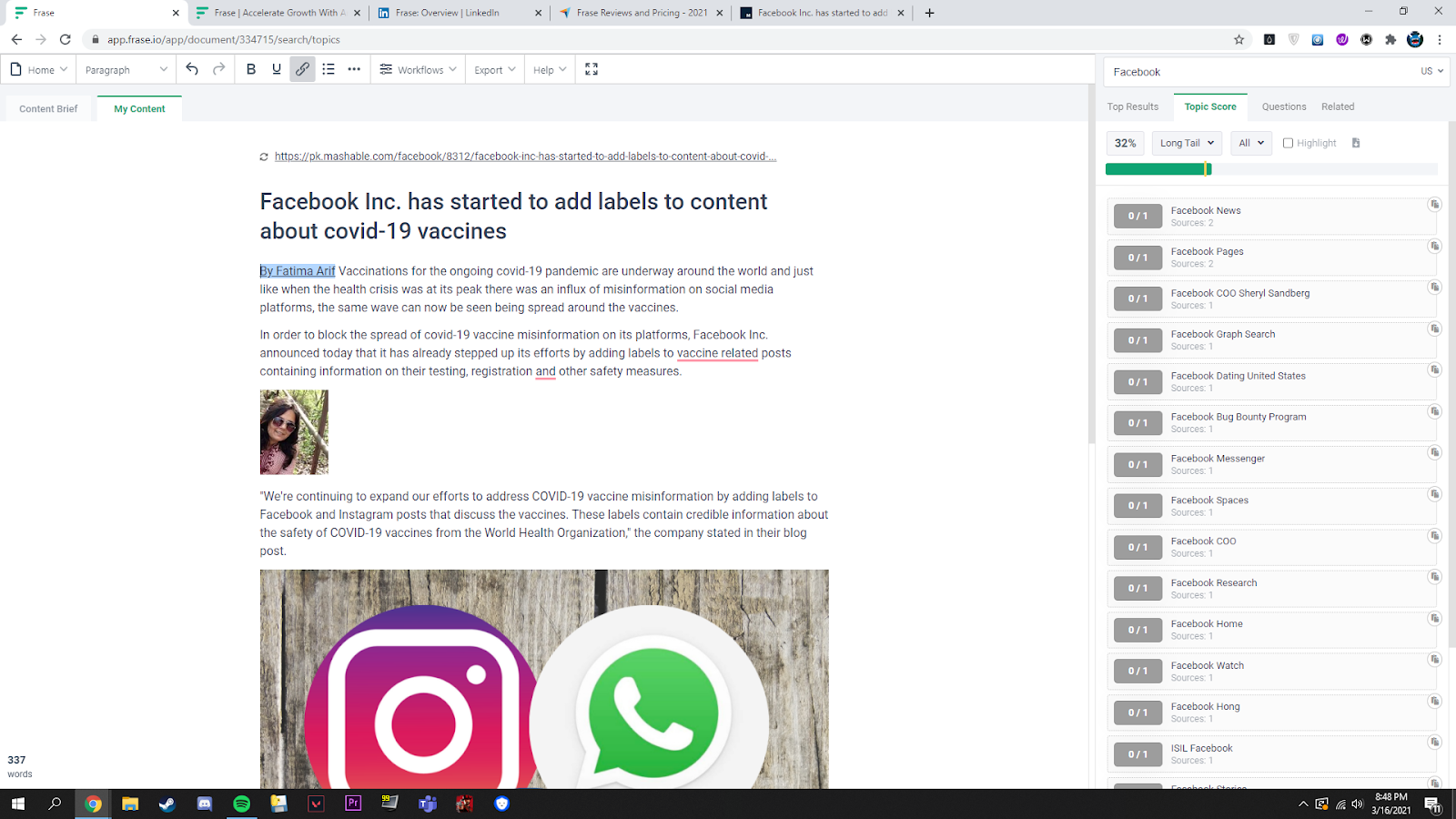
Task: Open more formatting options ellipsis
Action: click(x=354, y=69)
